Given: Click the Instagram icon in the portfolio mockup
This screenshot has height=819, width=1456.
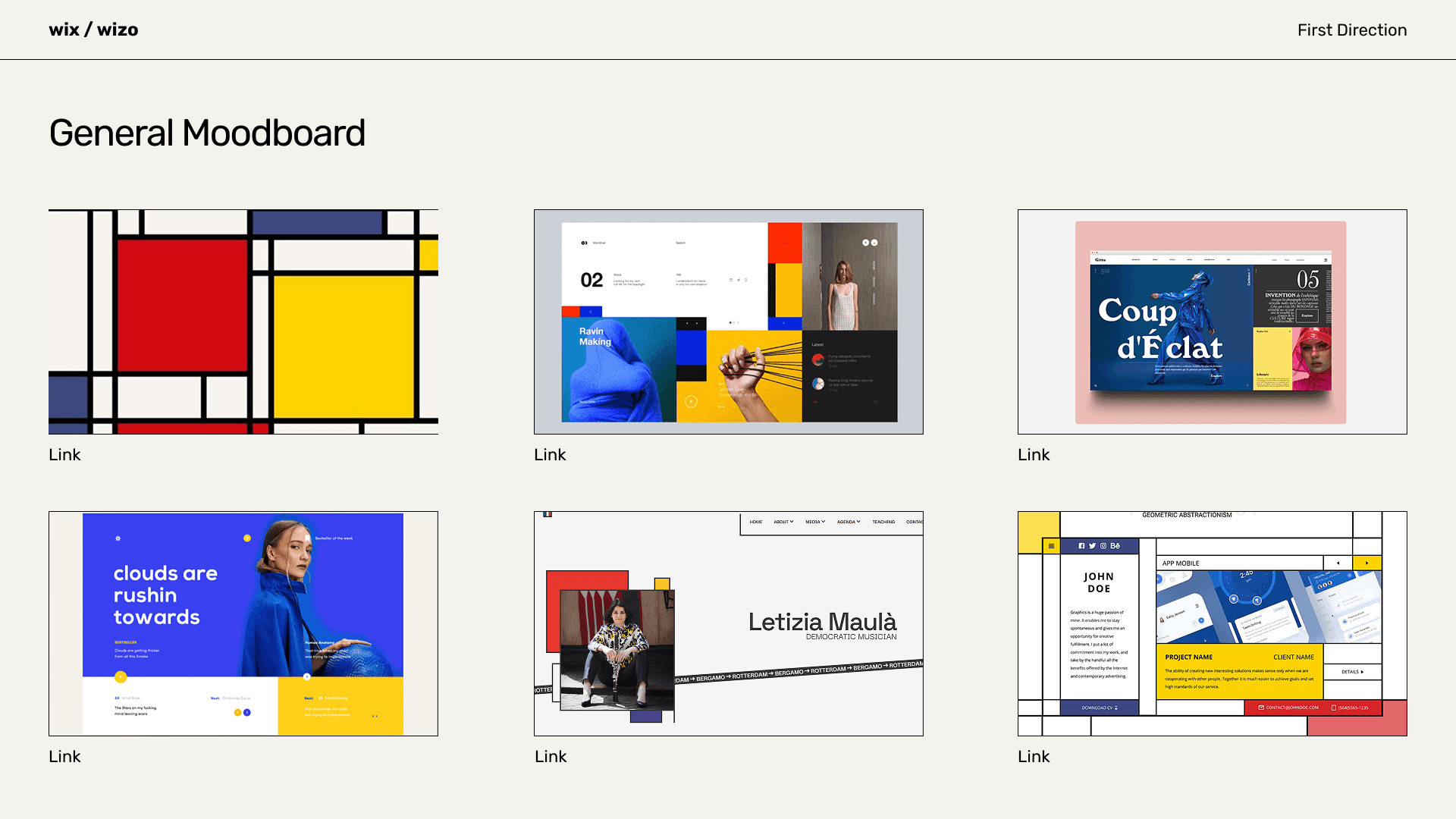Looking at the screenshot, I should pyautogui.click(x=1103, y=546).
